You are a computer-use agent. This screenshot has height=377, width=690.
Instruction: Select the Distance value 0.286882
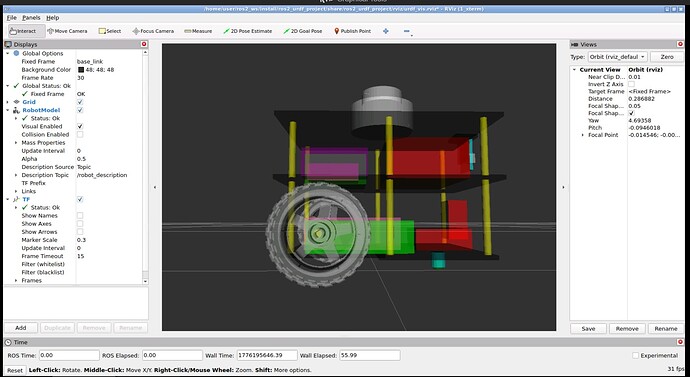642,99
